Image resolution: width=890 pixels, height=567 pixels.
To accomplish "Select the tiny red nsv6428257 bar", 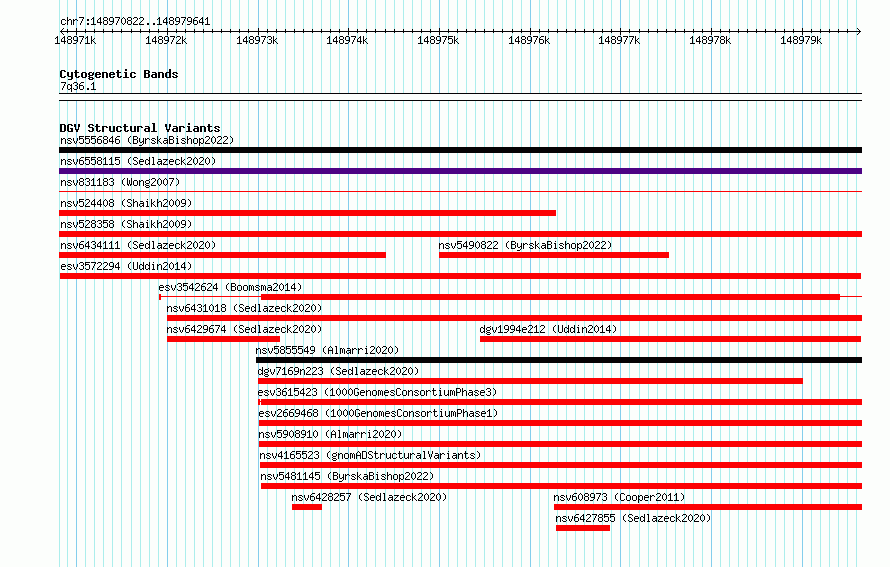I will [x=307, y=507].
